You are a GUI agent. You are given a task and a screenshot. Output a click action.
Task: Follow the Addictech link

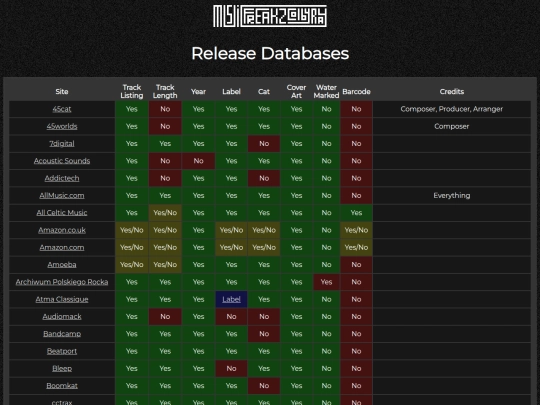(62, 178)
